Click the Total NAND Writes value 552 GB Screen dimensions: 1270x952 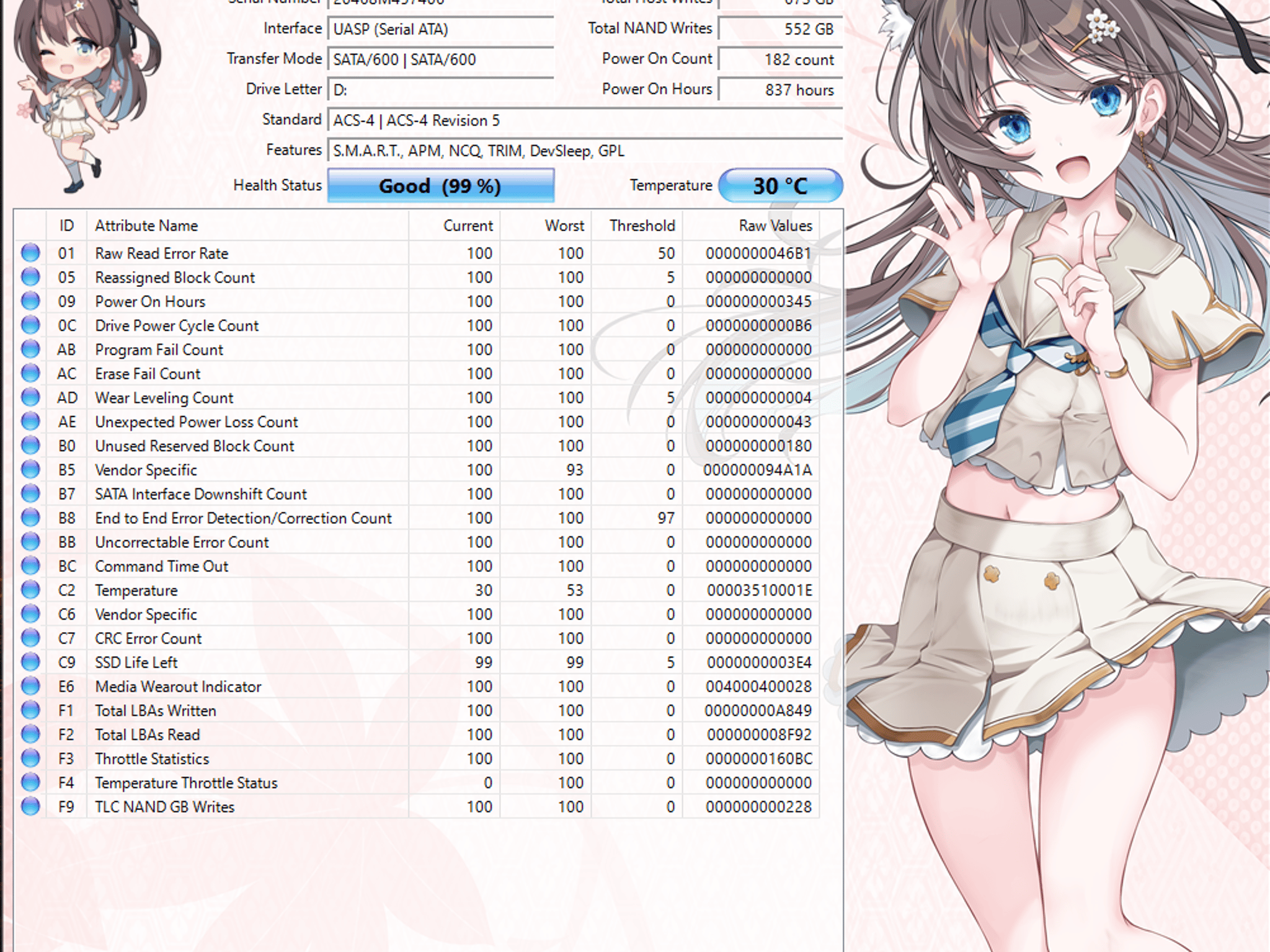(x=781, y=29)
